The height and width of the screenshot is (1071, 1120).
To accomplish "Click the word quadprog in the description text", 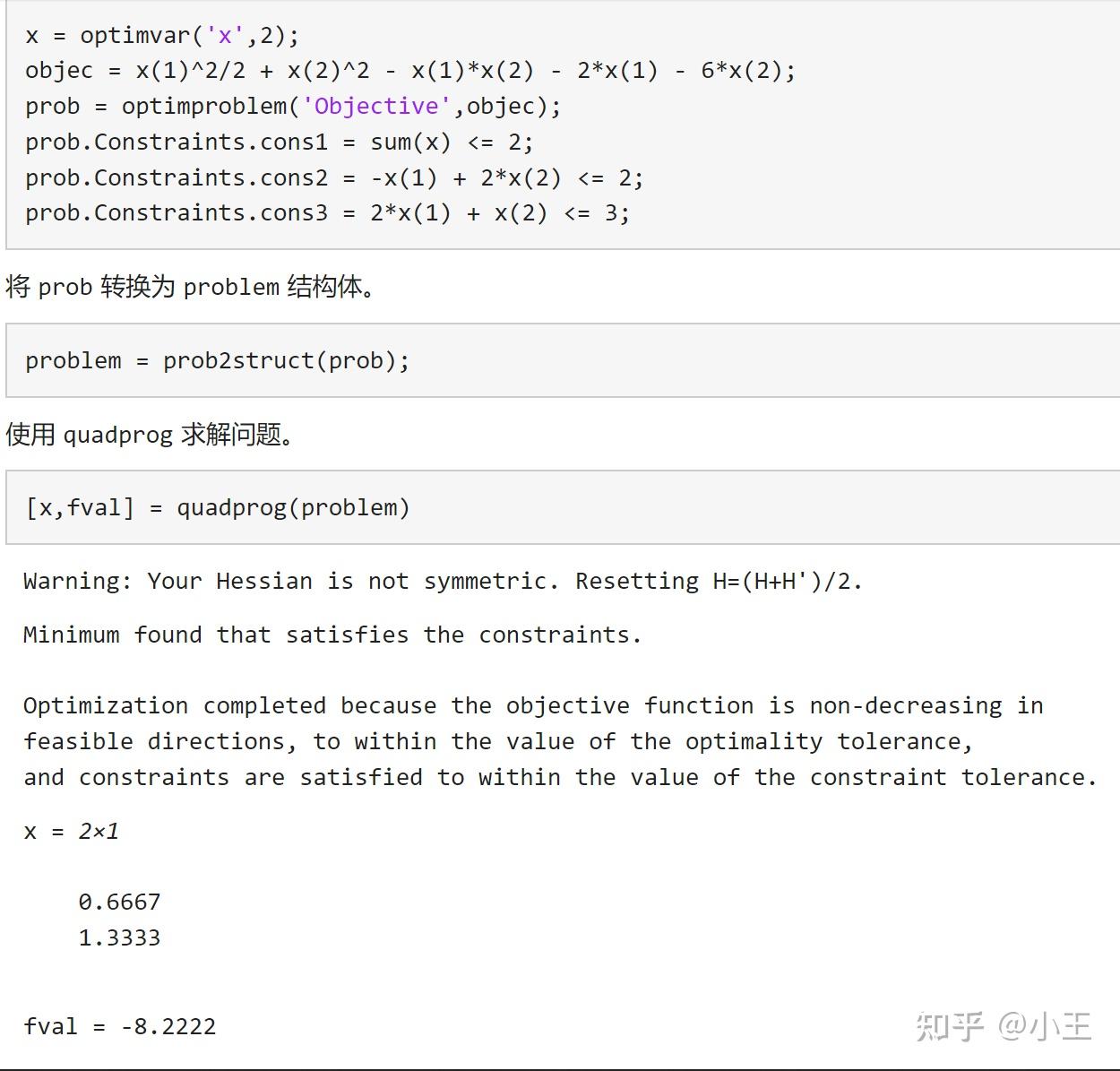I will point(117,435).
